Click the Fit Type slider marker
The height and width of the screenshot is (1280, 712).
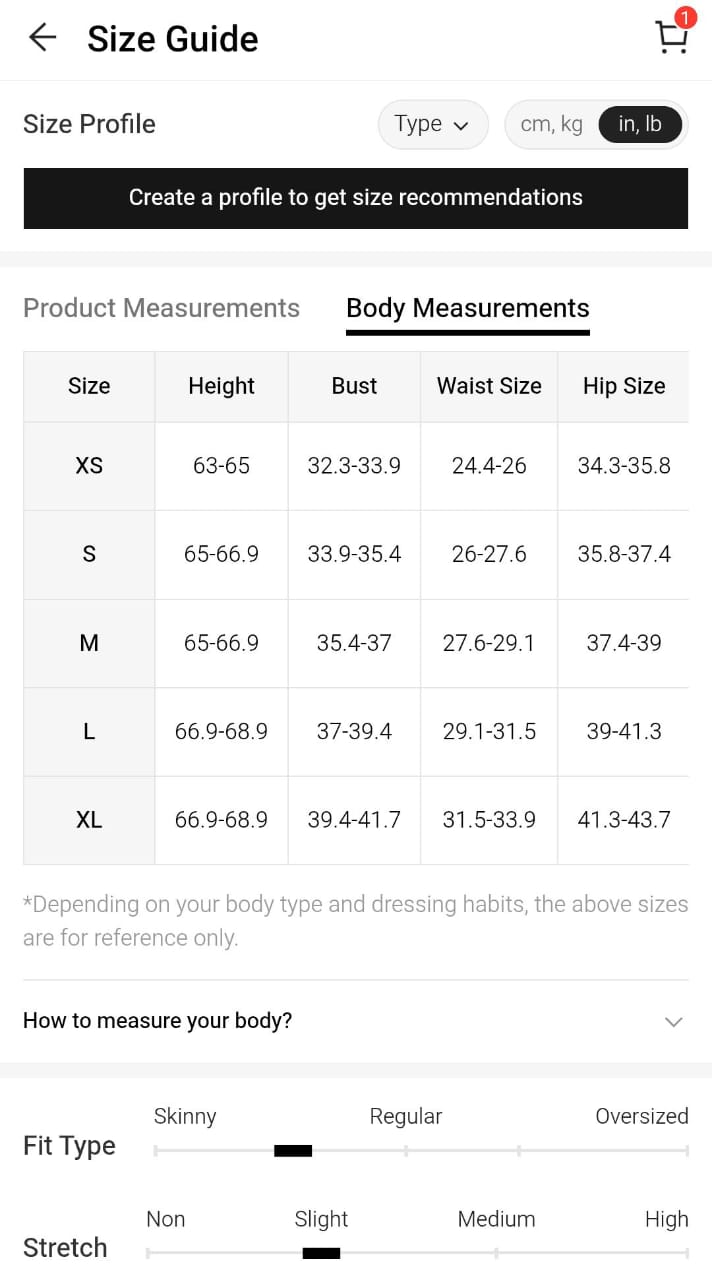(x=293, y=1151)
